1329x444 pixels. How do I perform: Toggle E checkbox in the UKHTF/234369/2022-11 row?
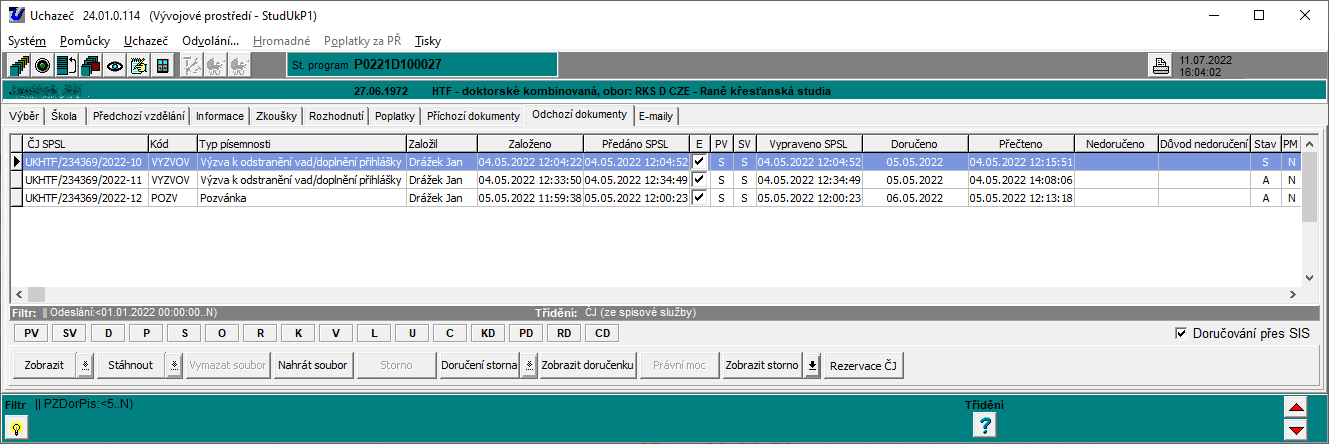pyautogui.click(x=699, y=180)
